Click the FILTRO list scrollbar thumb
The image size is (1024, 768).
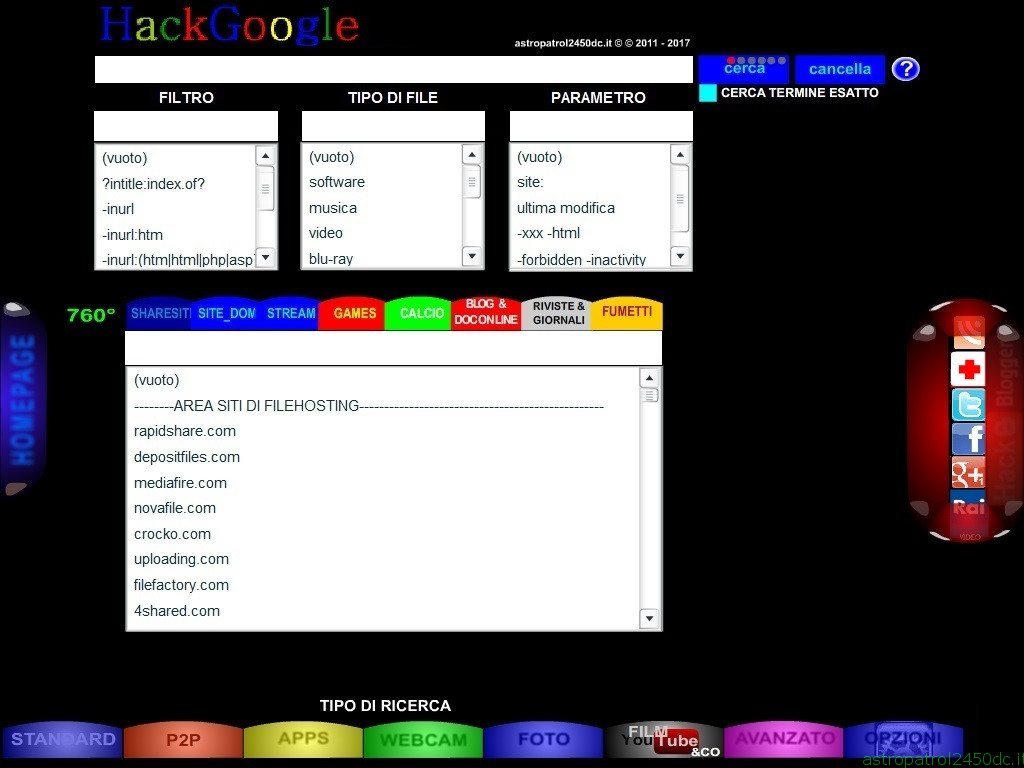click(x=265, y=189)
